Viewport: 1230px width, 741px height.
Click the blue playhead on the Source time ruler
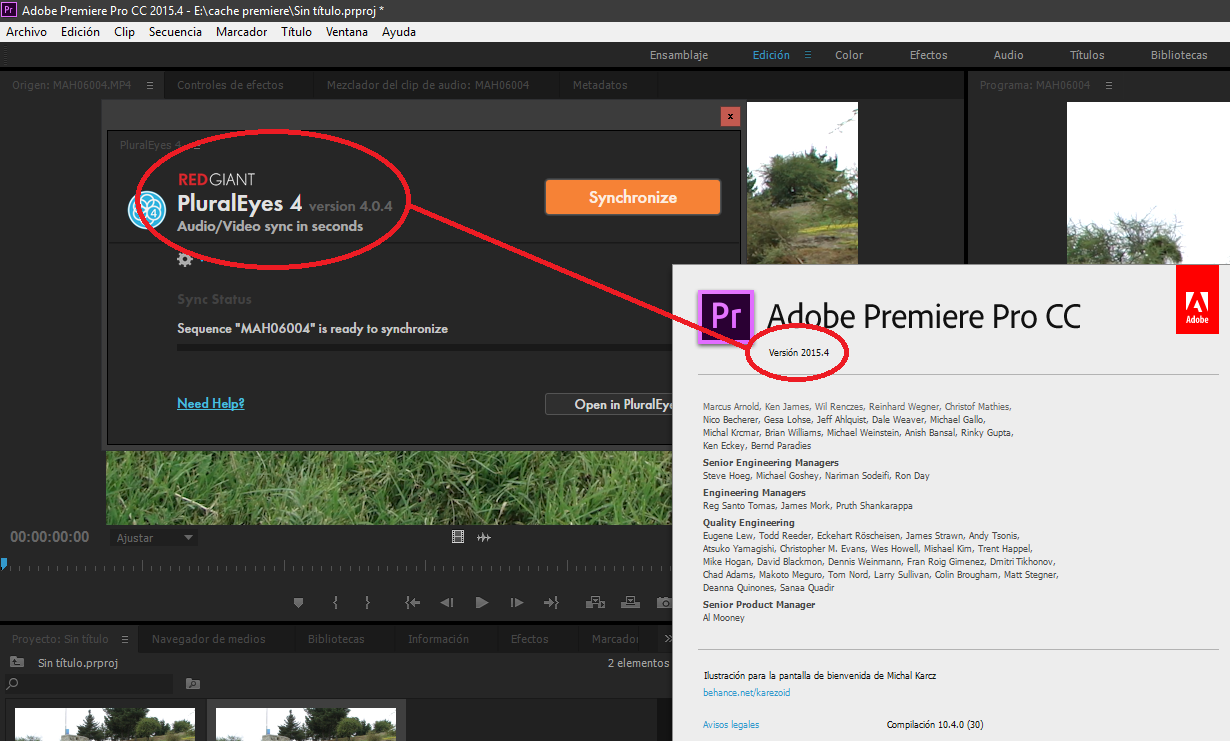coord(4,565)
